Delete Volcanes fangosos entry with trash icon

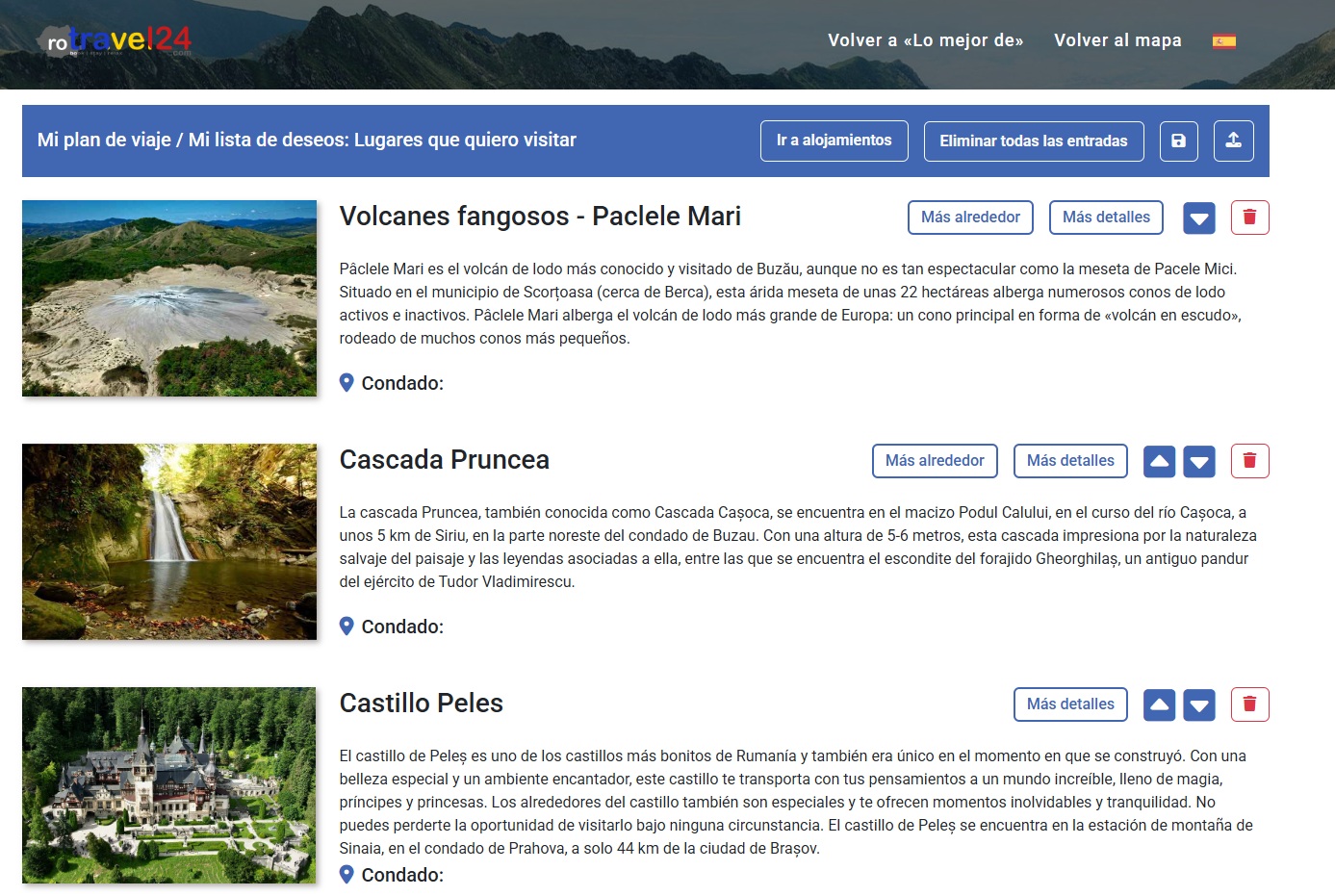[1249, 218]
